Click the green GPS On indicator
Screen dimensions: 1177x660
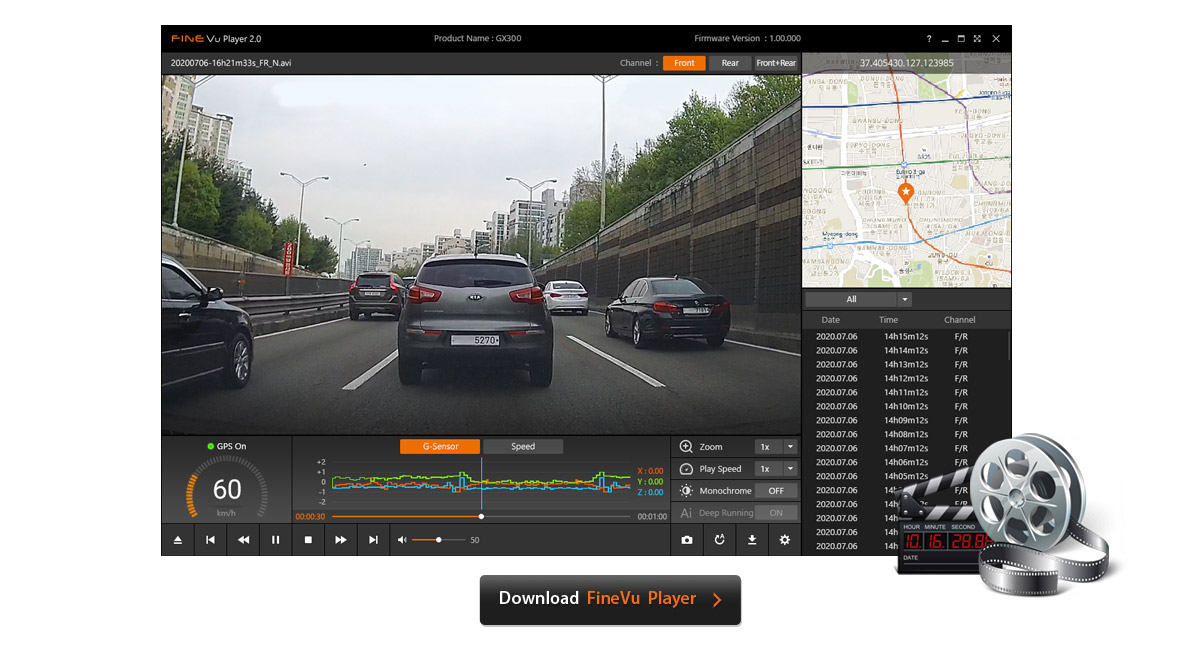coord(211,446)
